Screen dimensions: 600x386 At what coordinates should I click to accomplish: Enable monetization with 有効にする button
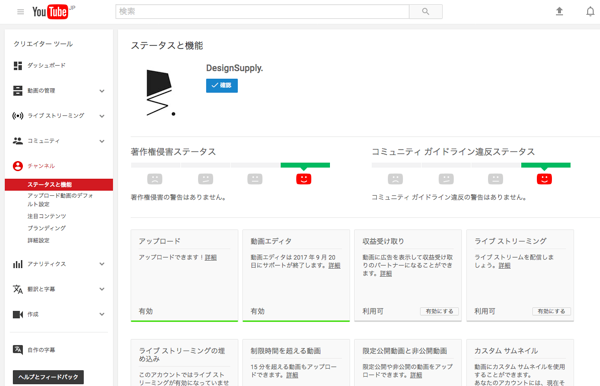coord(439,311)
